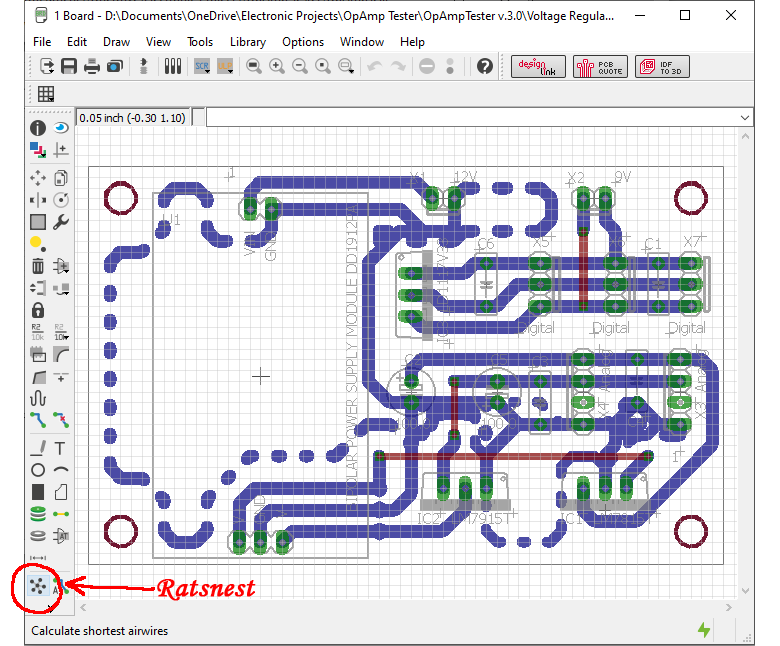Click the Redraw zoom icon
Image resolution: width=780 pixels, height=646 pixels.
[323, 66]
